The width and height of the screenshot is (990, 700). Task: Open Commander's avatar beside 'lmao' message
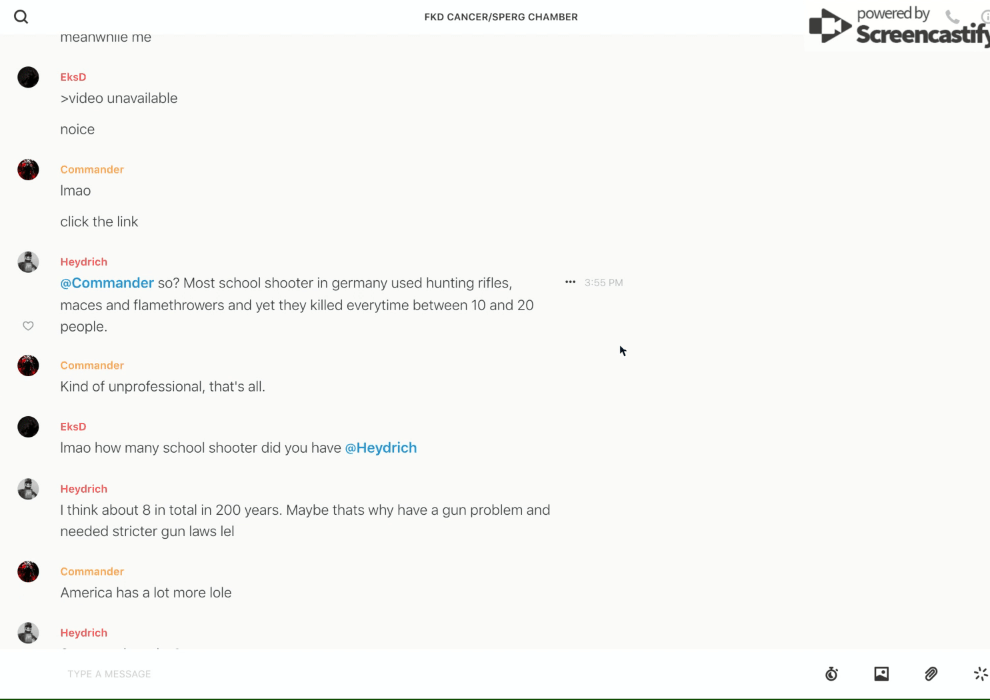pyautogui.click(x=28, y=169)
